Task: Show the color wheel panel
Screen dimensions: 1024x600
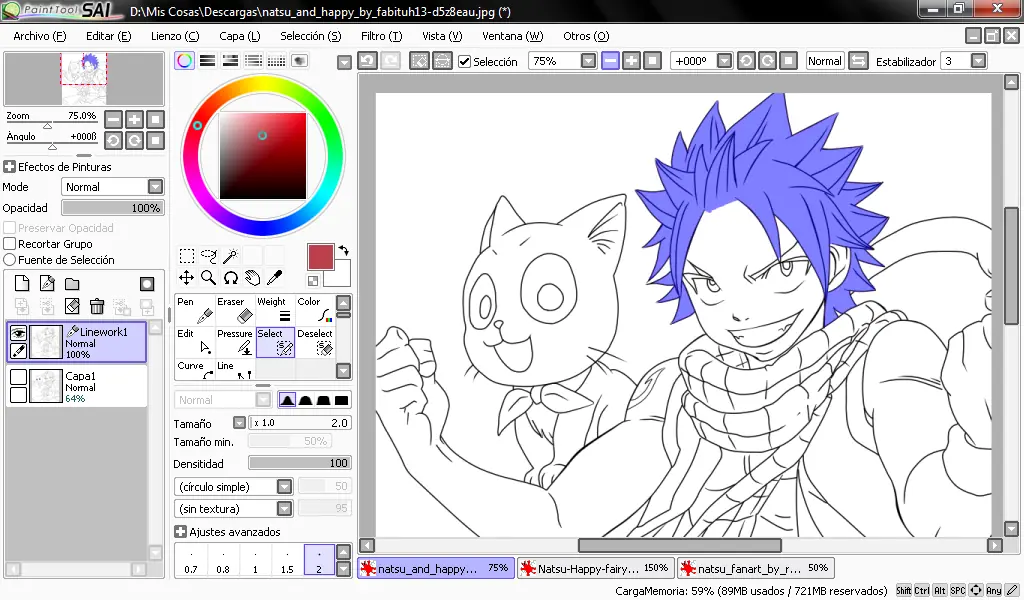Action: pos(184,61)
